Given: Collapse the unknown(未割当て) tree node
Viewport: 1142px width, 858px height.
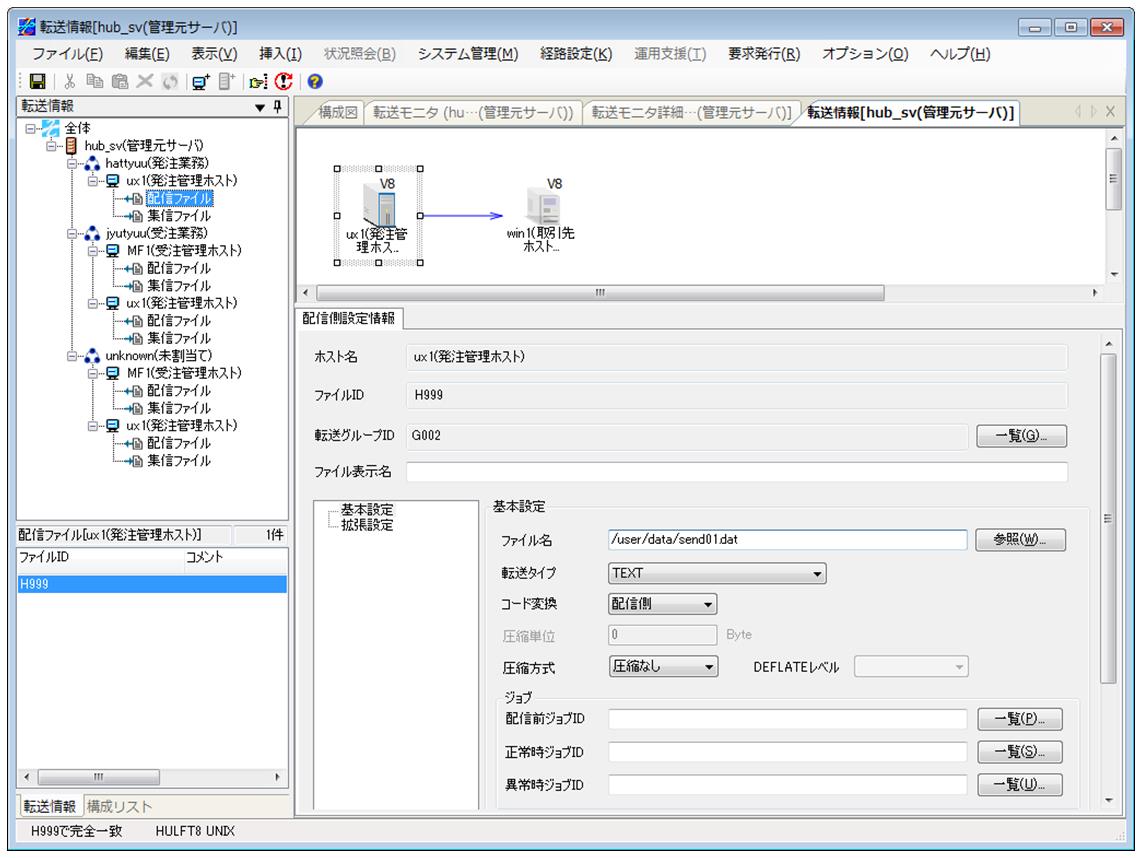Looking at the screenshot, I should (x=73, y=355).
